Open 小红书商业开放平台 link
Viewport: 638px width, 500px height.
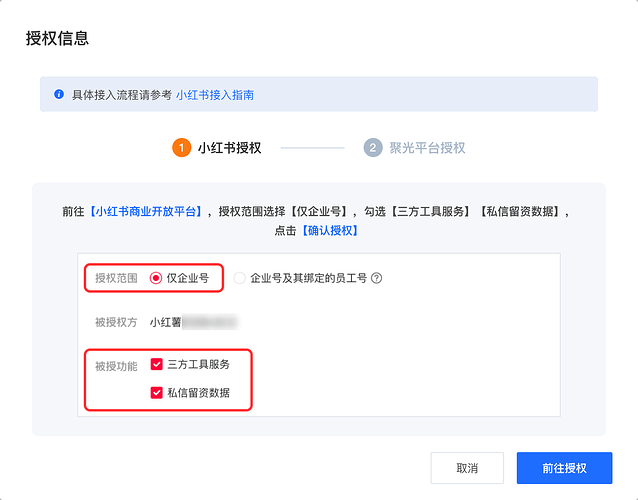click(146, 212)
